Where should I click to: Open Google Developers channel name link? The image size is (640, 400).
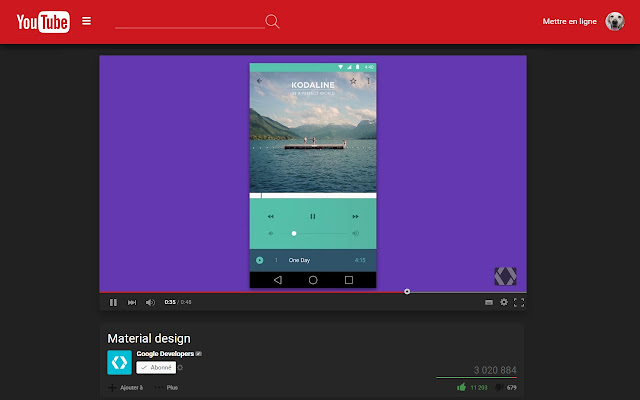click(165, 354)
